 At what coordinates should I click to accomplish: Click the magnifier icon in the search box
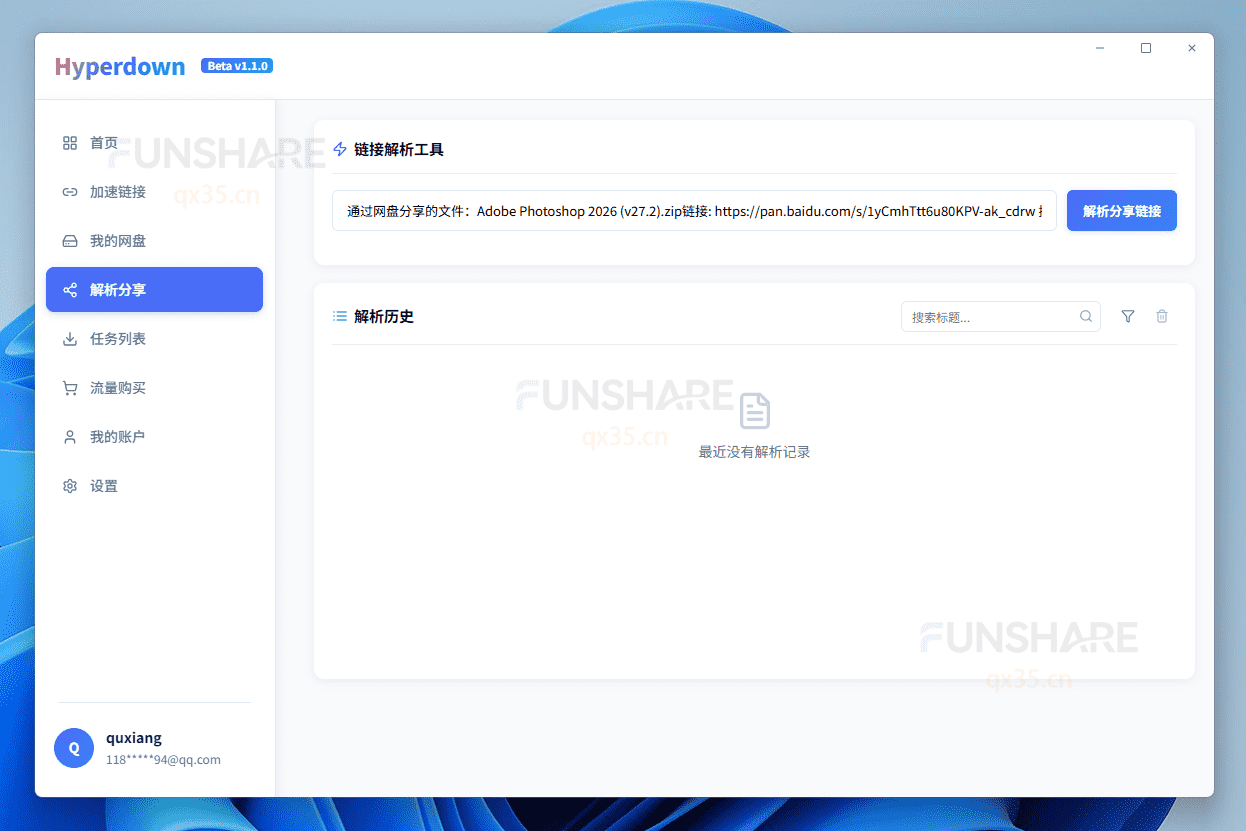click(x=1085, y=316)
